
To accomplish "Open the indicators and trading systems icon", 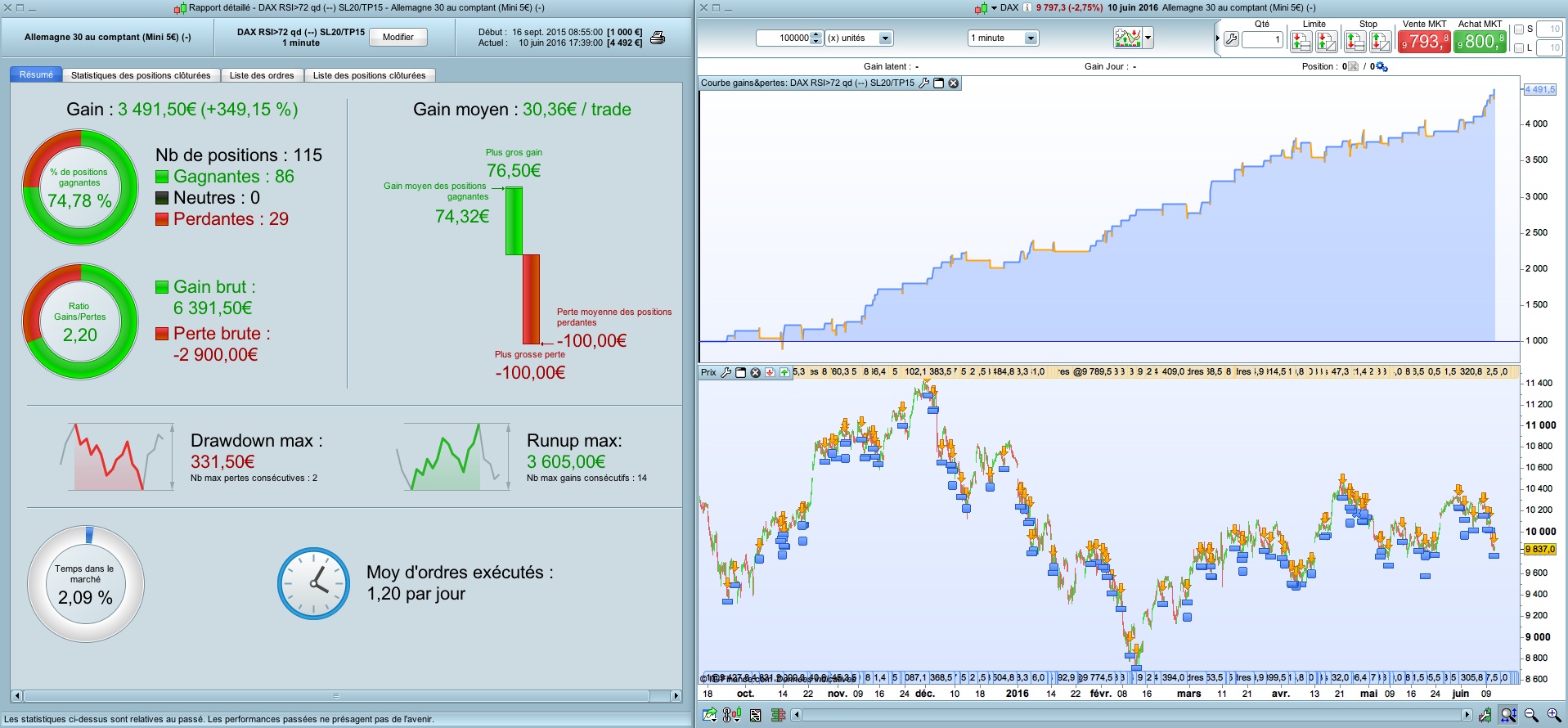I will click(1127, 38).
